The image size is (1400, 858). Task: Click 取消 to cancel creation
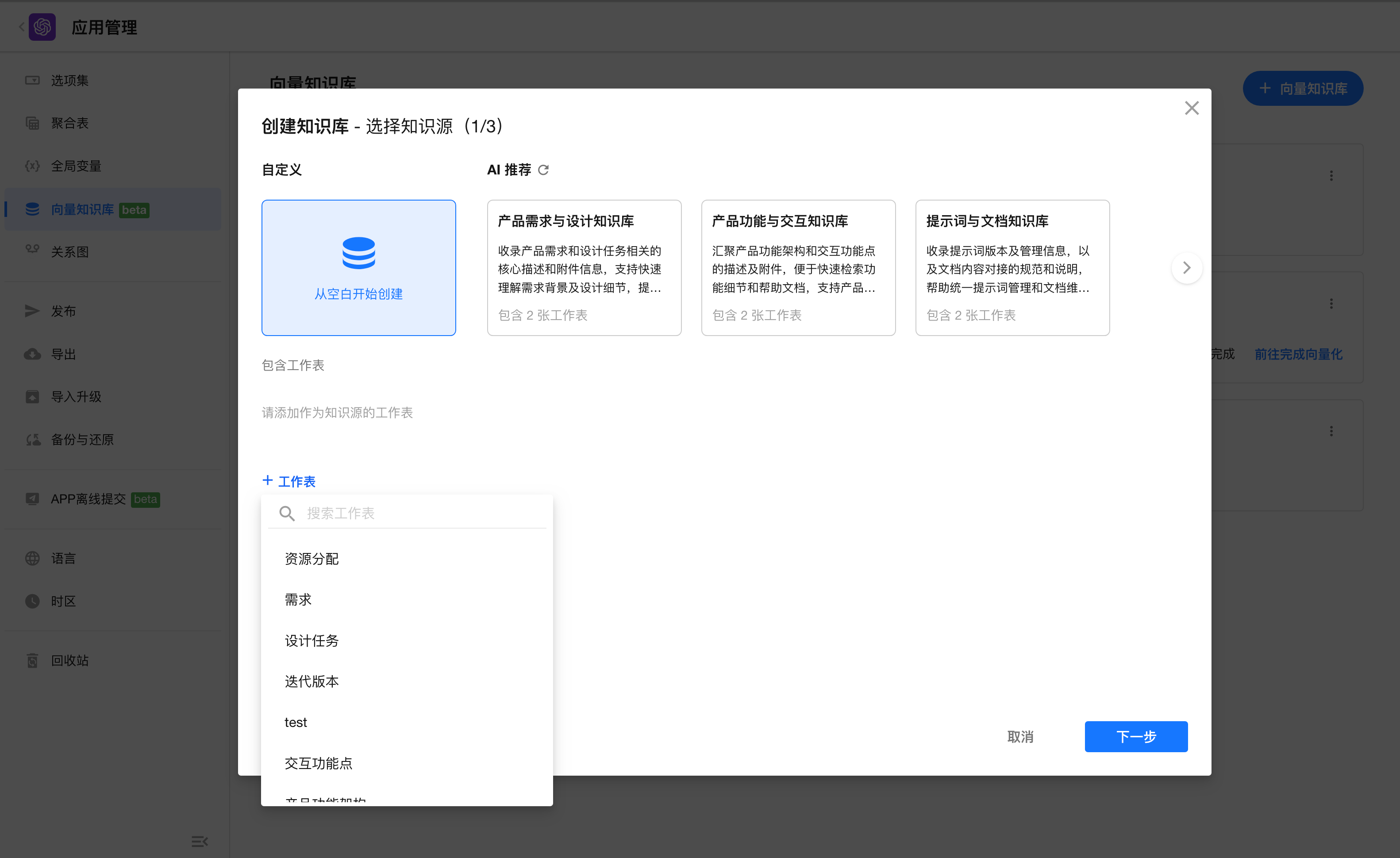pos(1020,737)
